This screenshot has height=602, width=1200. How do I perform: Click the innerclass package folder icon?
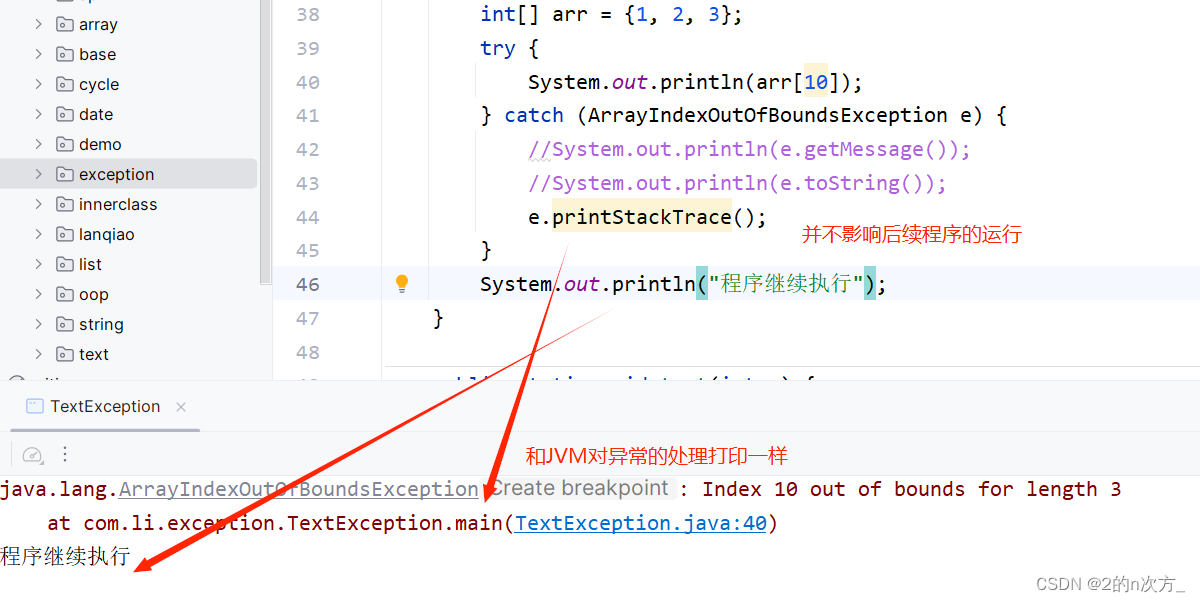tap(65, 204)
